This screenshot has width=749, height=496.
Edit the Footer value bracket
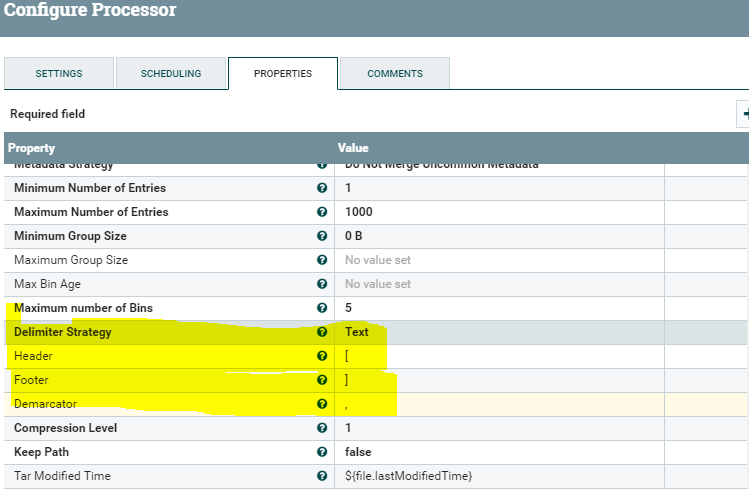click(x=499, y=380)
